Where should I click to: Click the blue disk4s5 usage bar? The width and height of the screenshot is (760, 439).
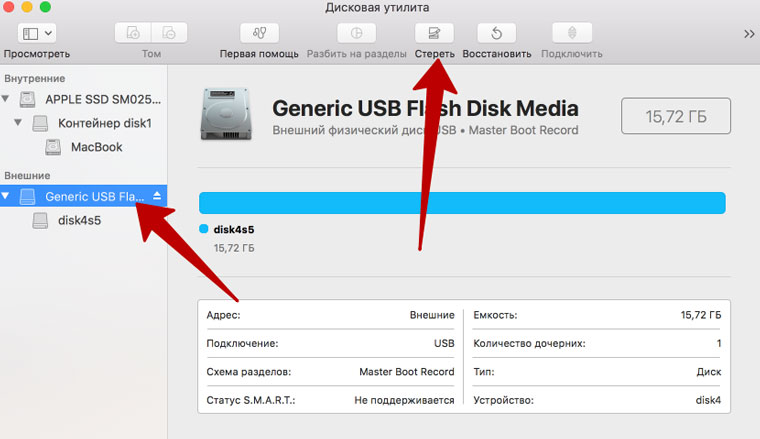pyautogui.click(x=462, y=202)
